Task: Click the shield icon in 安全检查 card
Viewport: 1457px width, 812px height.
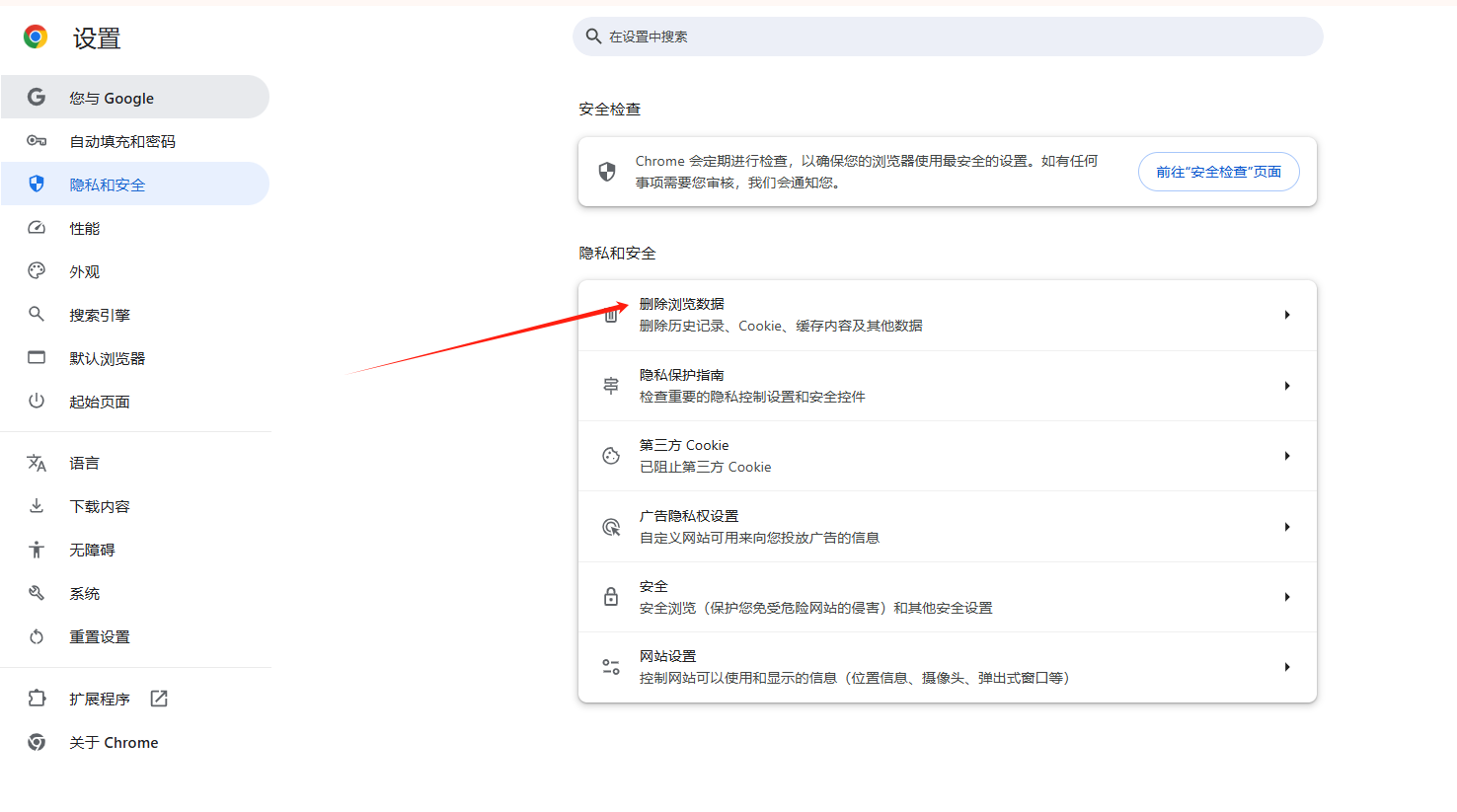Action: pyautogui.click(x=607, y=172)
